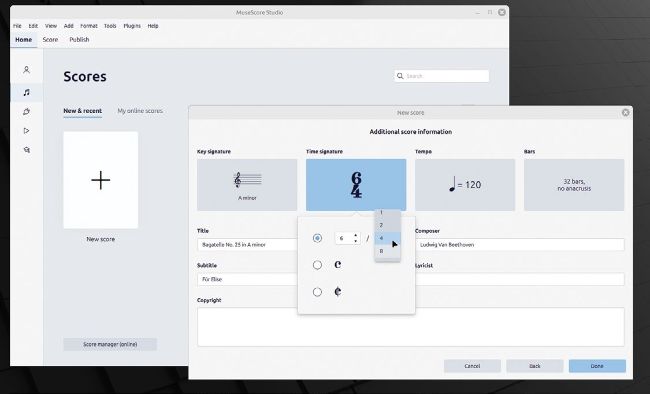Switch to the Score tab
Viewport: 650px width, 394px height.
click(x=50, y=40)
